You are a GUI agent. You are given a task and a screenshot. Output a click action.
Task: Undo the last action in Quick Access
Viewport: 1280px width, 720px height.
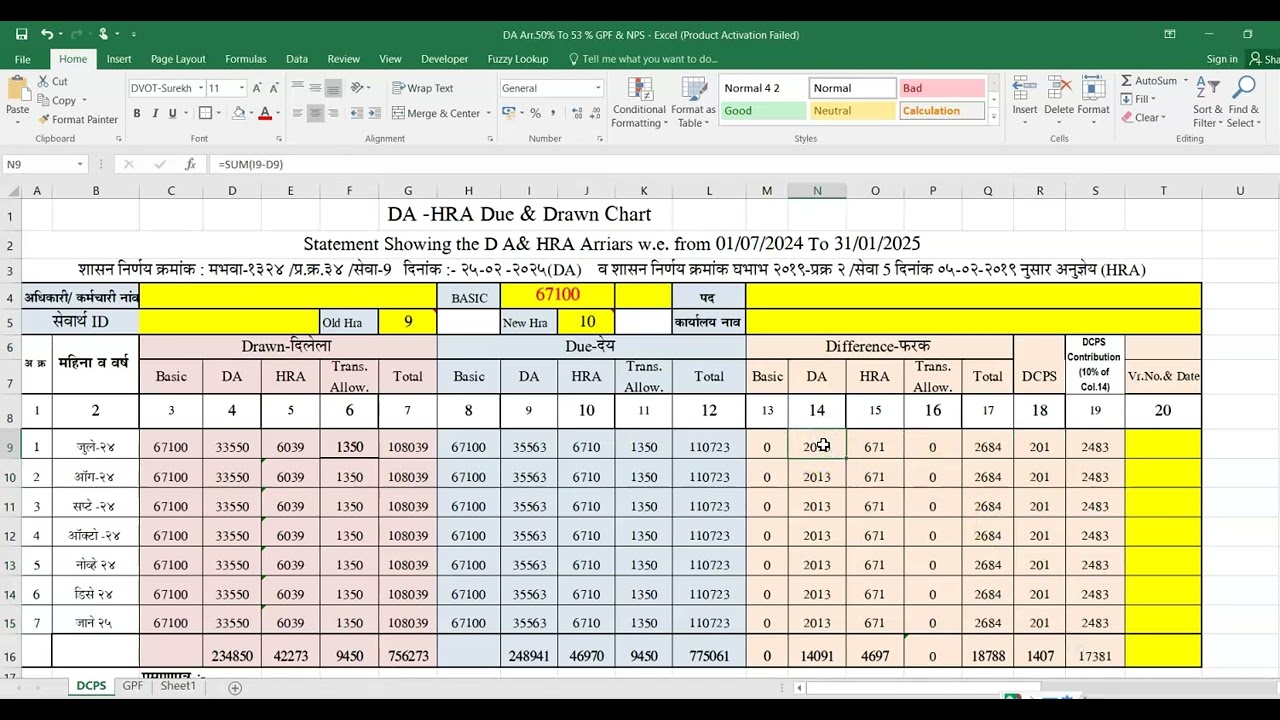click(x=47, y=34)
